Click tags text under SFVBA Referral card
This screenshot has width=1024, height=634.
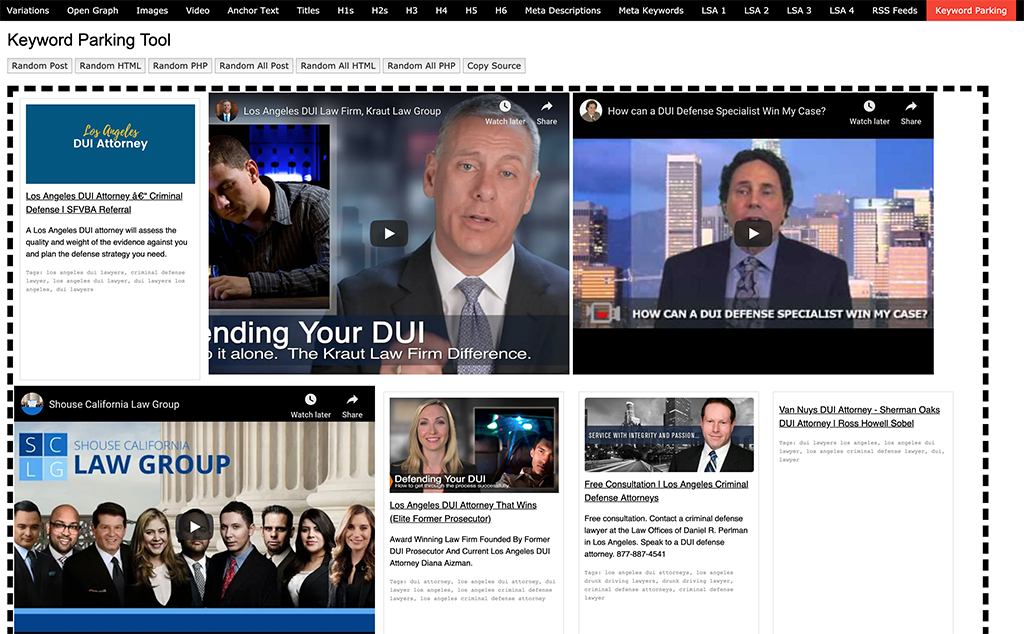click(106, 281)
